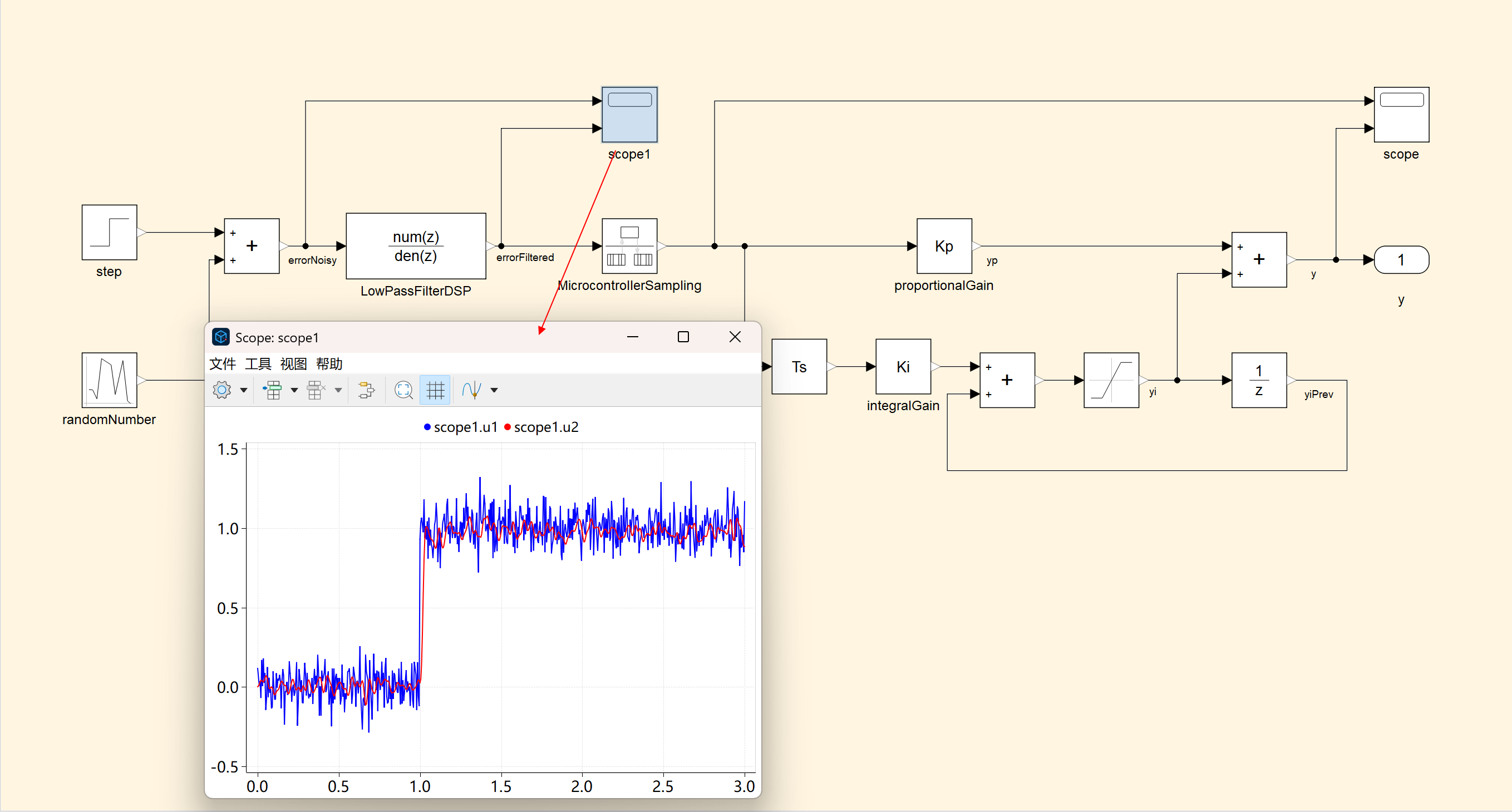Select the LowPassFilterDSP num(z)/den(z) block
Viewport: 1512px width, 812px height.
point(416,246)
